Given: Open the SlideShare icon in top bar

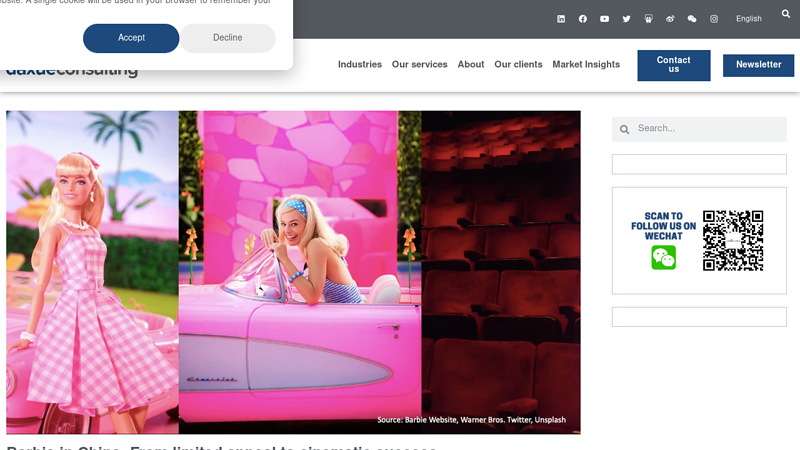Looking at the screenshot, I should point(648,19).
